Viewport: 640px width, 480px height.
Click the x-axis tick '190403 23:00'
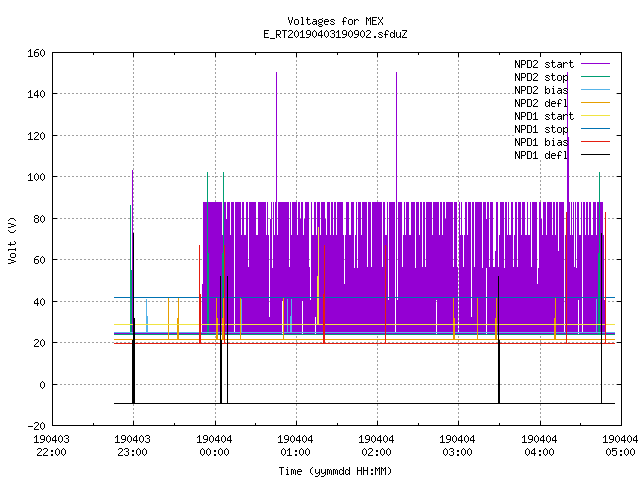tap(133, 446)
